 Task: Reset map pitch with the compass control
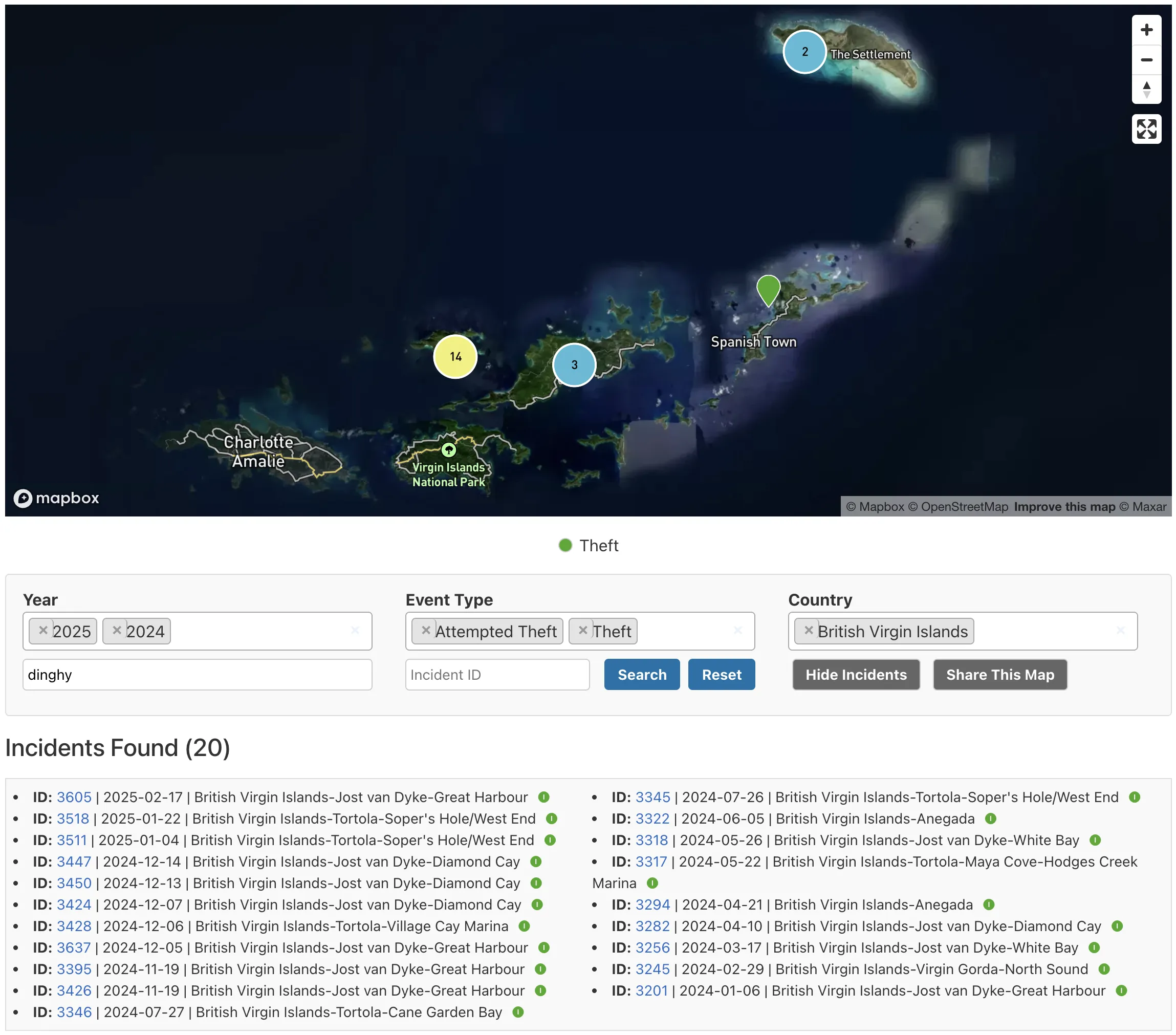tap(1147, 89)
